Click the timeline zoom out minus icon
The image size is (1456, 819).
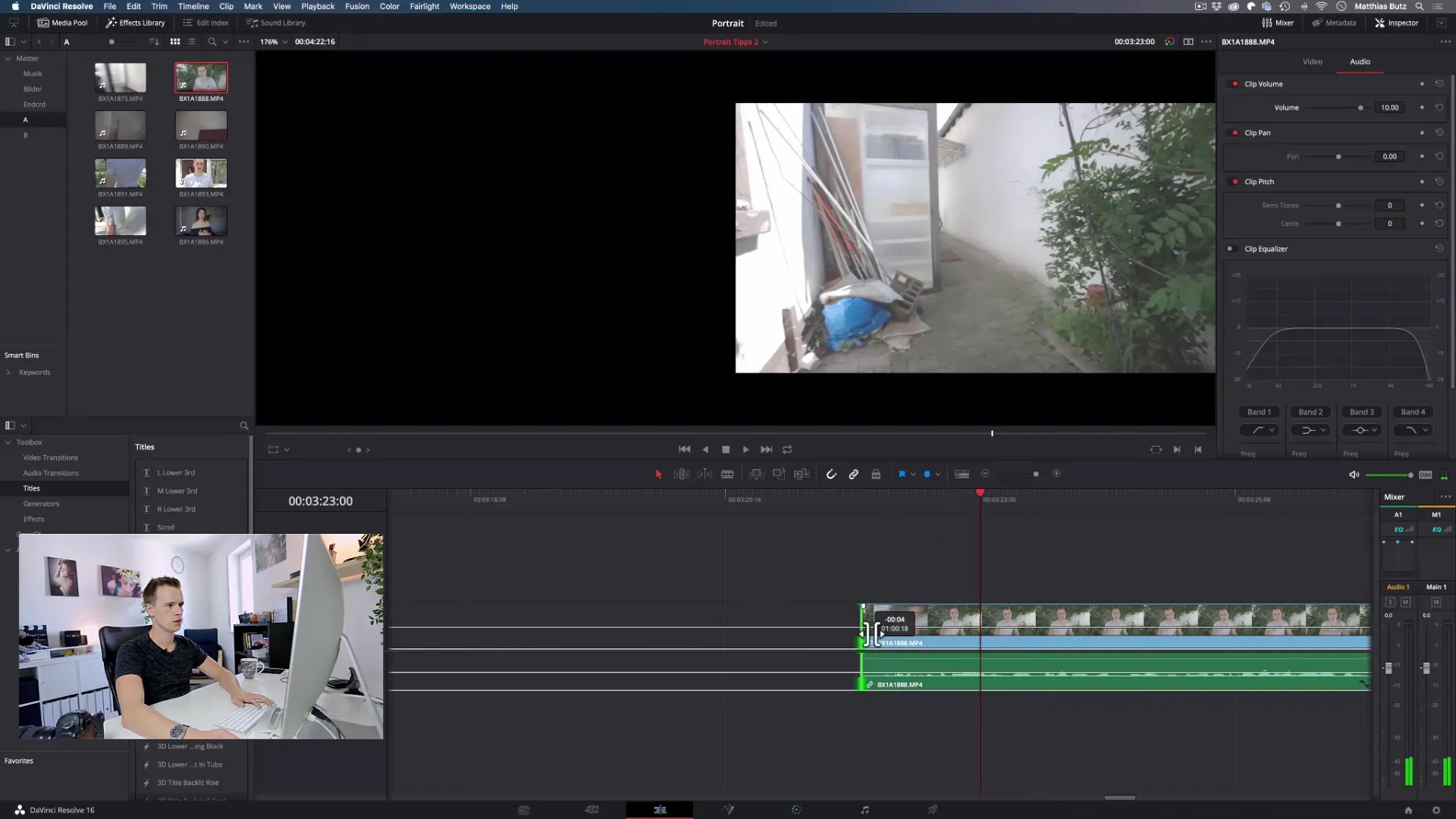click(985, 474)
